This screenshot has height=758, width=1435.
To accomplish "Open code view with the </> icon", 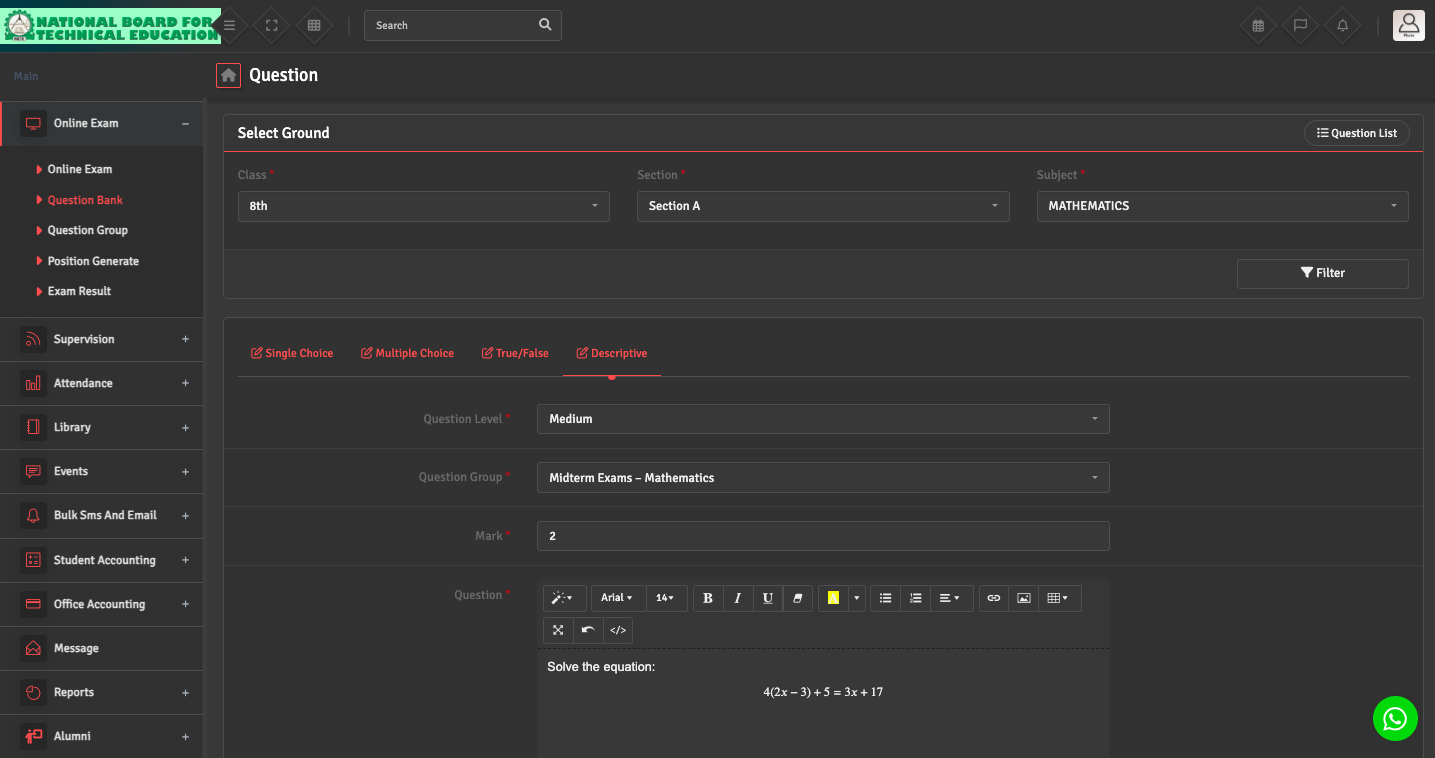I will [618, 630].
